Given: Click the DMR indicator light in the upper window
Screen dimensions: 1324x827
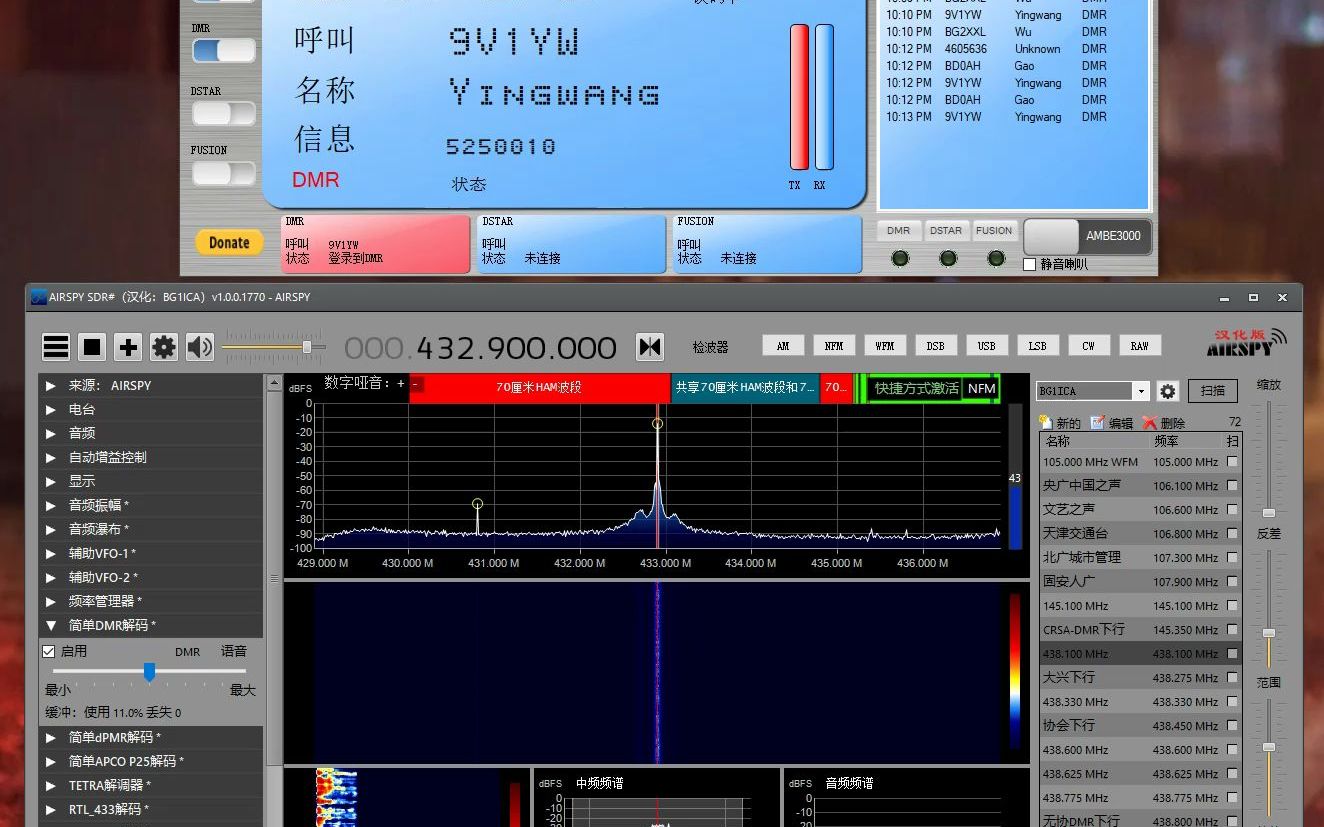Looking at the screenshot, I should [900, 258].
